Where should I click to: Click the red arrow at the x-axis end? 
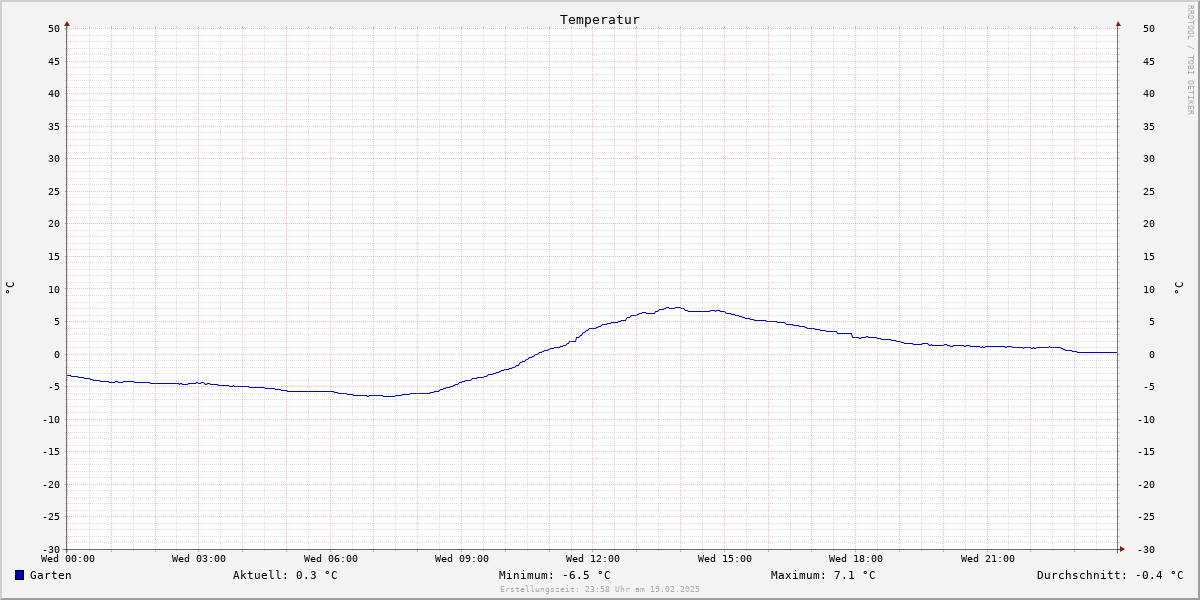[x=1122, y=549]
